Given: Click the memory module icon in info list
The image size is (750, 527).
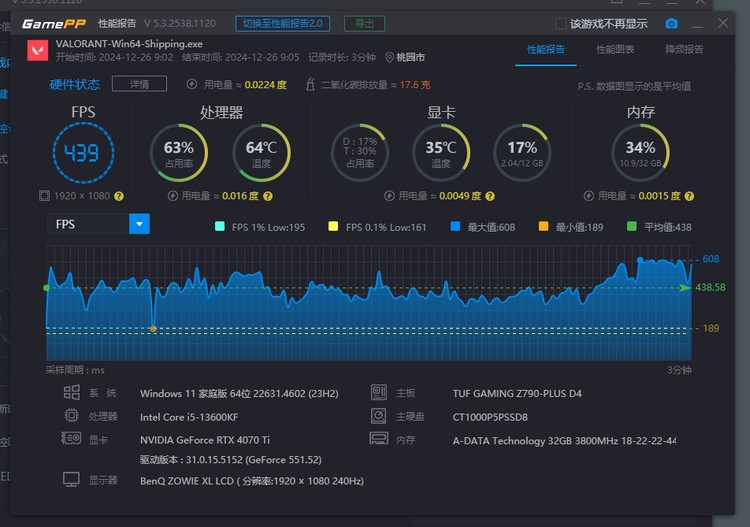Looking at the screenshot, I should (379, 438).
